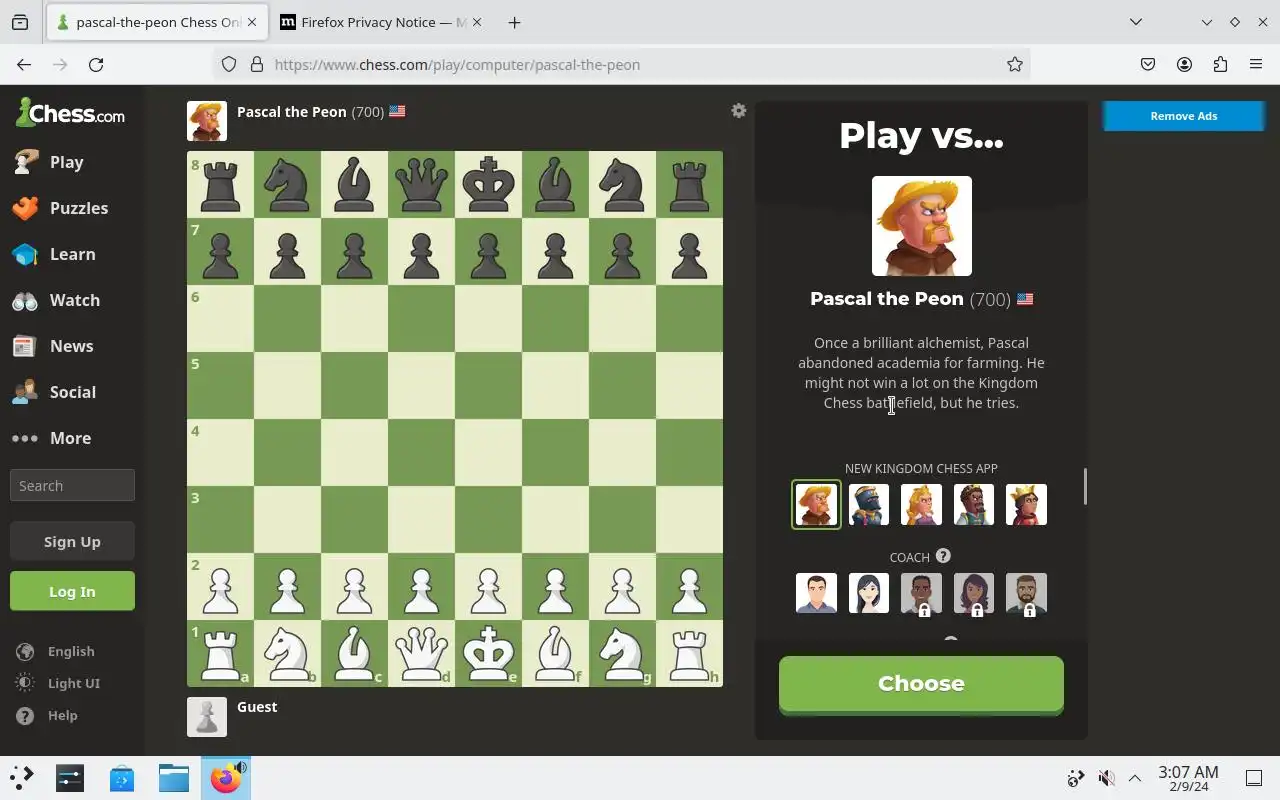Select the white knight on g1
The image size is (1280, 800).
click(622, 653)
